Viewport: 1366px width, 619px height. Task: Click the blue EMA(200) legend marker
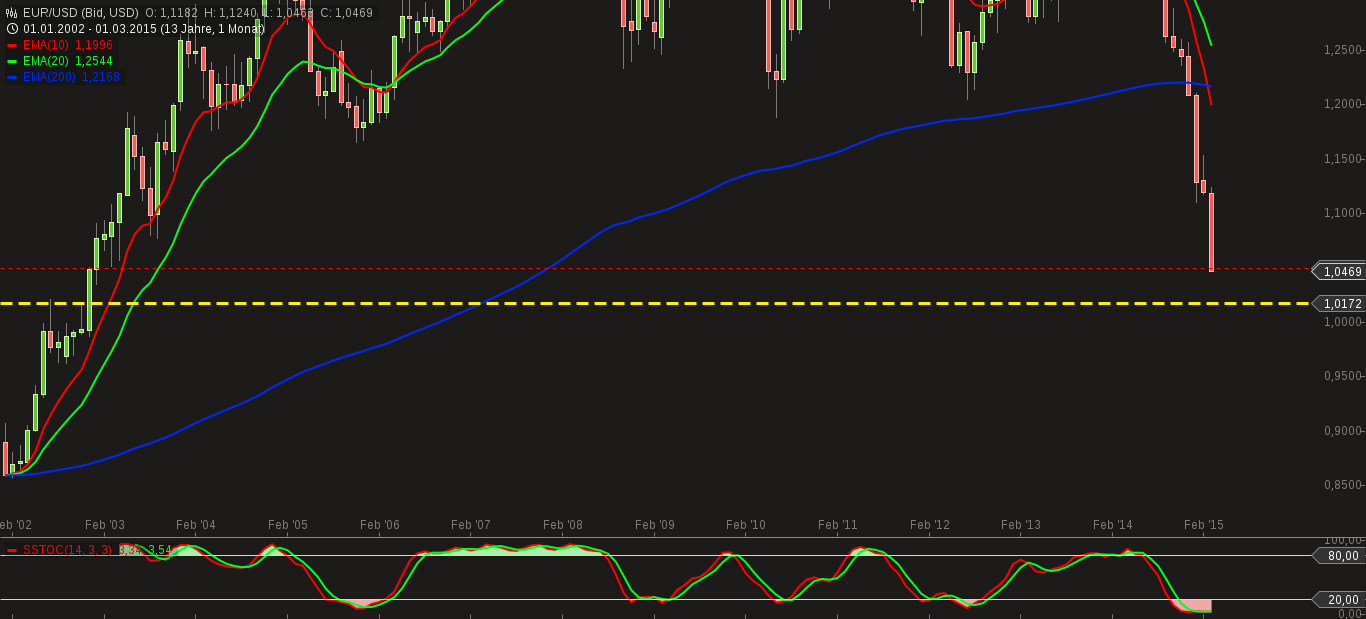pyautogui.click(x=12, y=77)
